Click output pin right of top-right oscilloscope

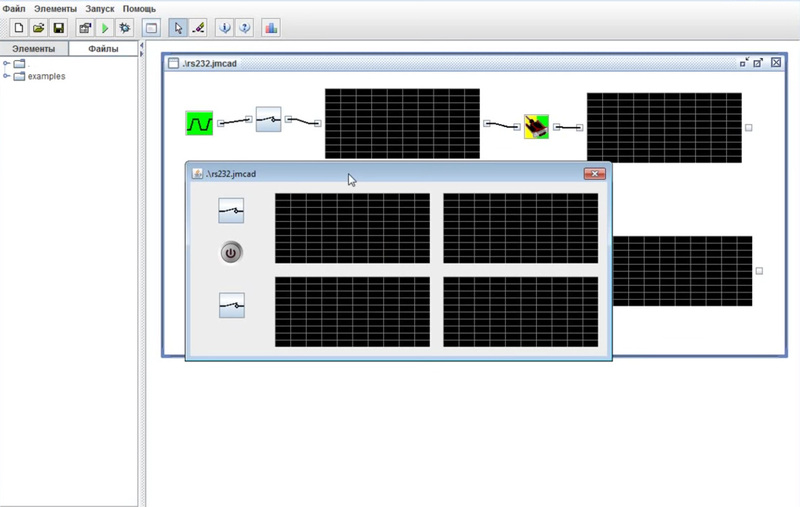coord(748,128)
